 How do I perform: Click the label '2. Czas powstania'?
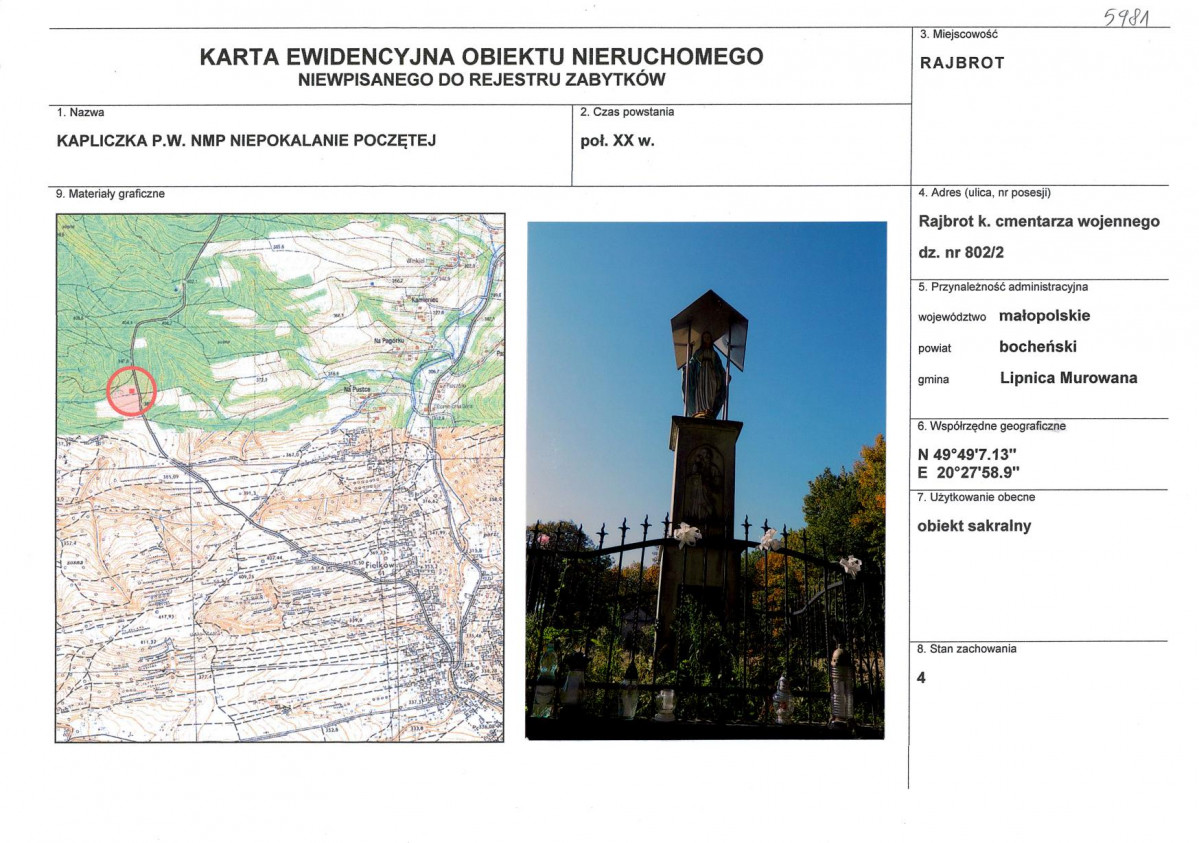point(627,112)
